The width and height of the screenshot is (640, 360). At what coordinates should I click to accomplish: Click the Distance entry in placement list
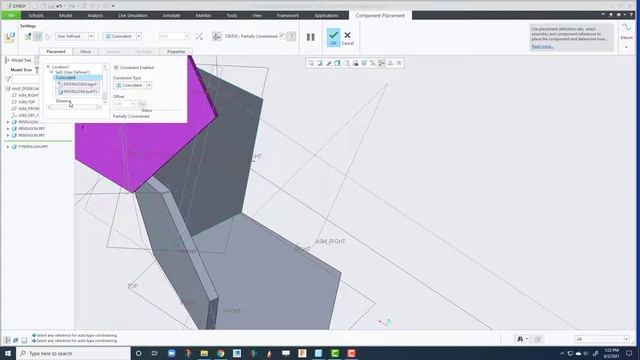[x=63, y=101]
